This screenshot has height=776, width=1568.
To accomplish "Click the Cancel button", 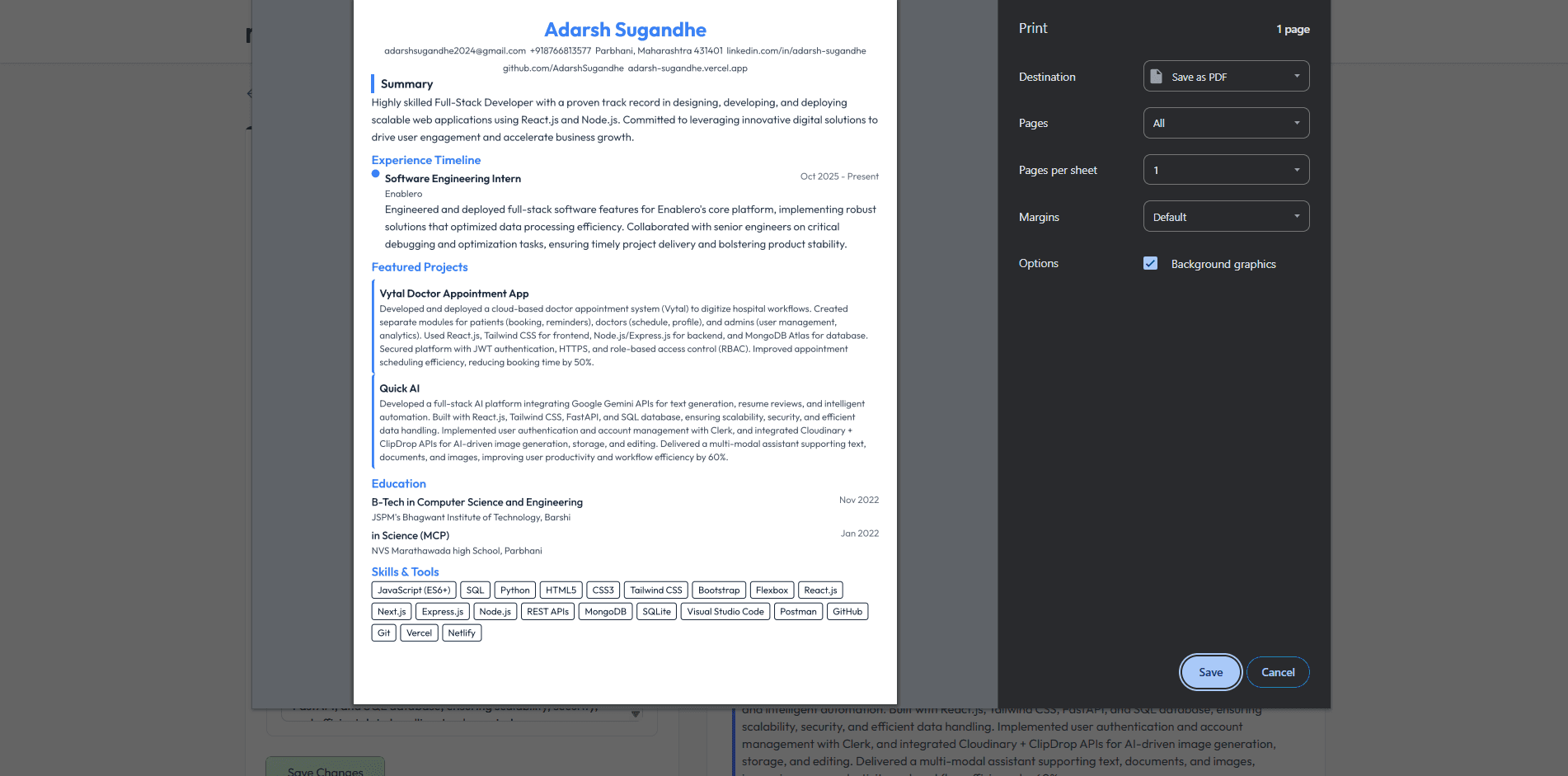I will coord(1278,672).
